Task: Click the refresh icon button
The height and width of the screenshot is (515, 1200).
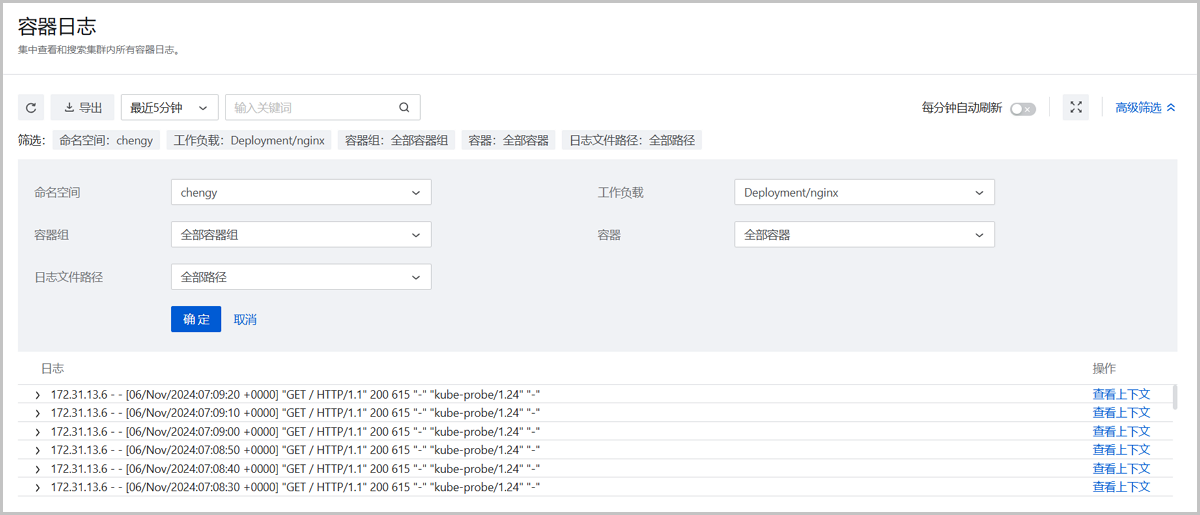Action: (x=31, y=108)
